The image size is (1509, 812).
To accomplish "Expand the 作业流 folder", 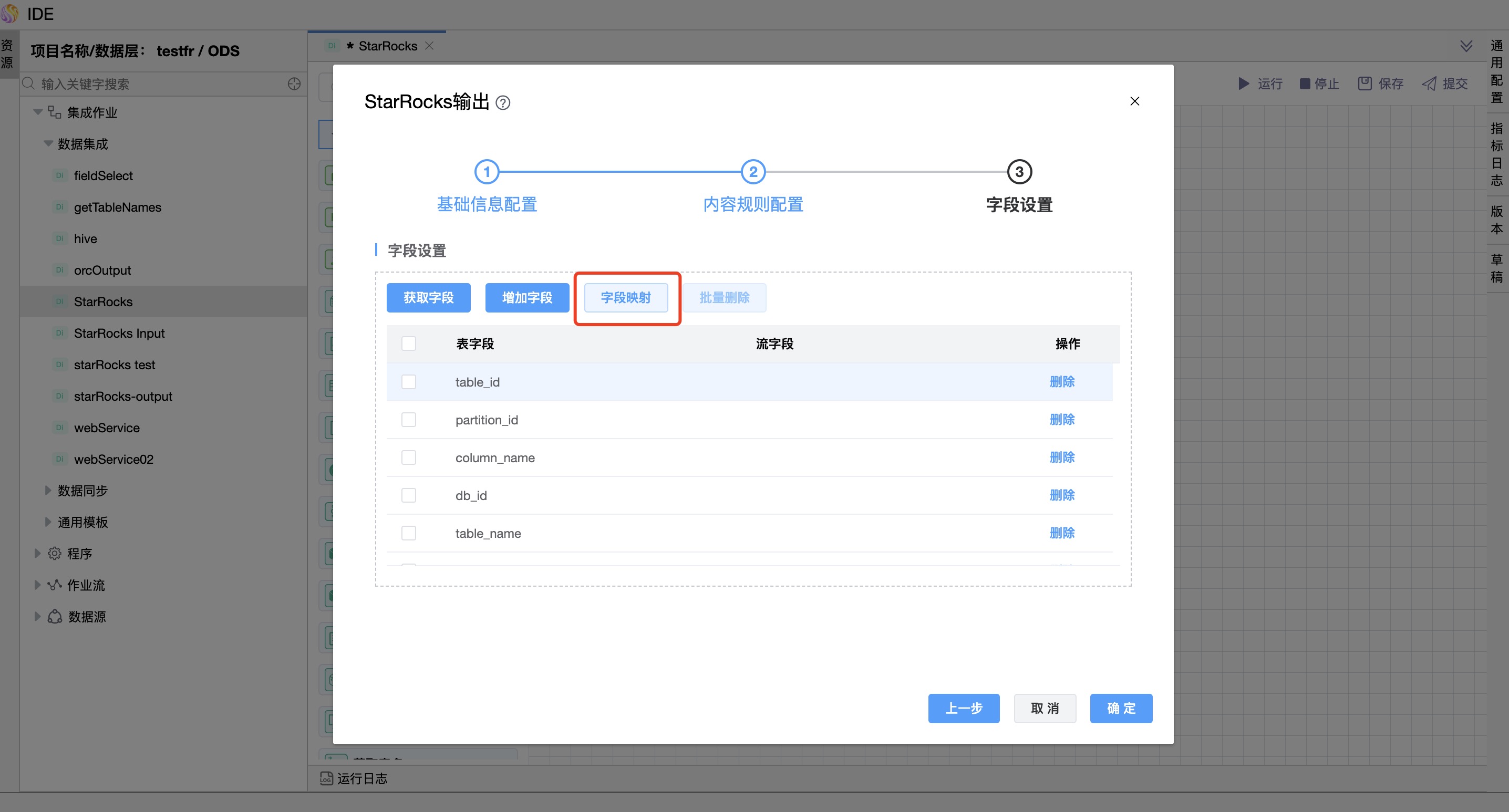I will tap(37, 585).
